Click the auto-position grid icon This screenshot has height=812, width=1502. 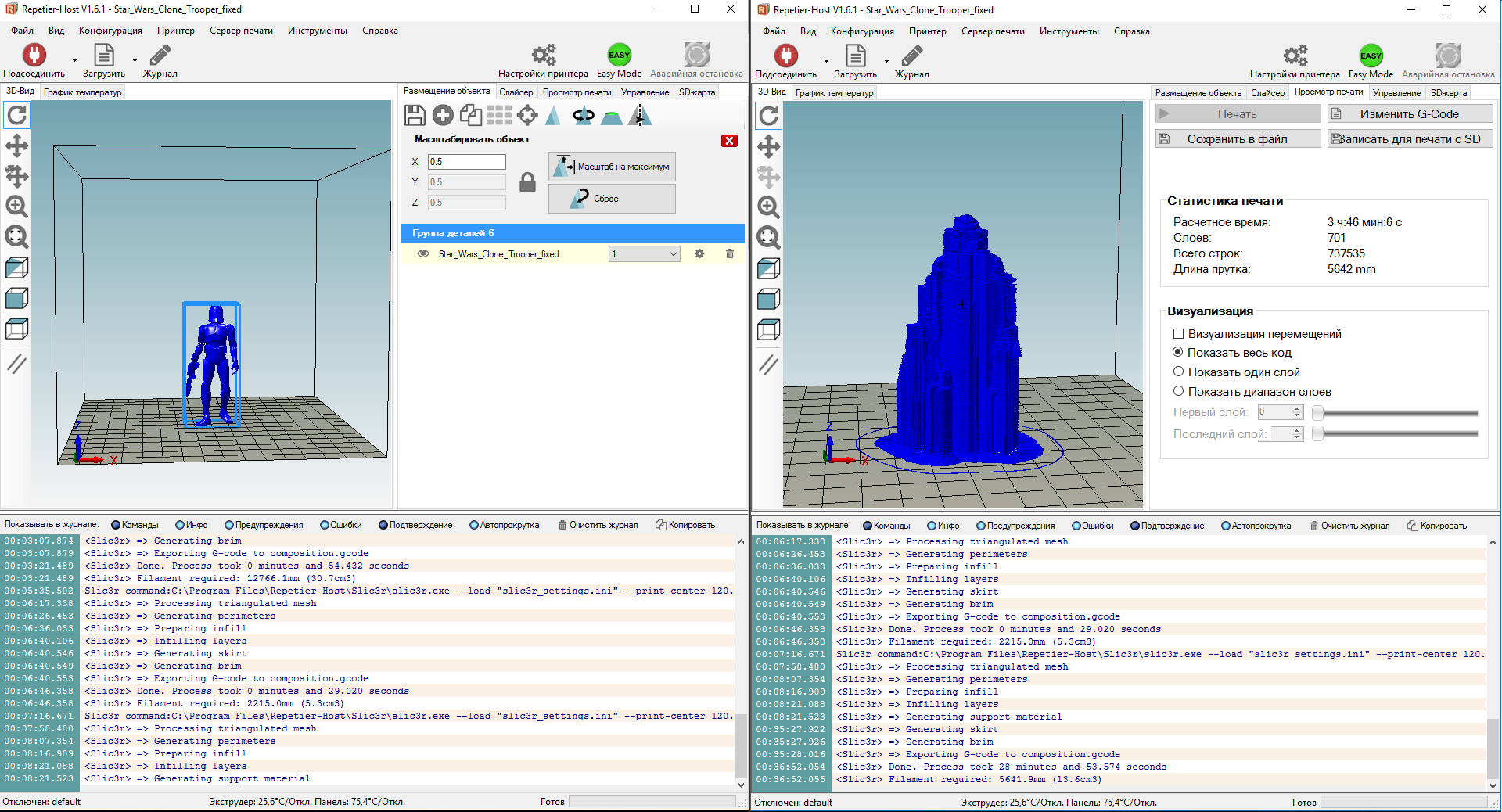click(x=499, y=116)
